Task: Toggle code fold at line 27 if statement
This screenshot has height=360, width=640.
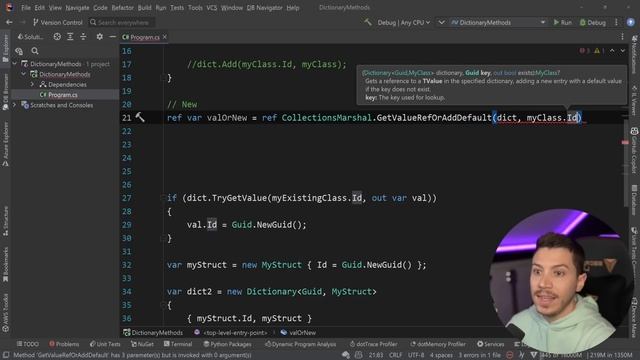Action: coord(163,198)
